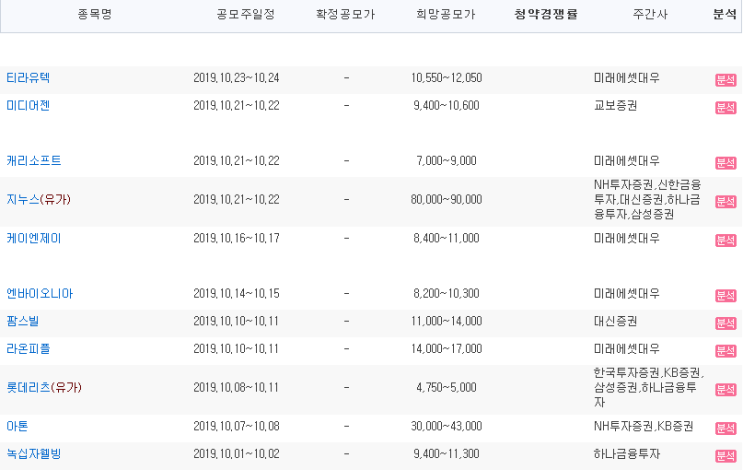Select the price range 30,000~43,000
Viewport: 743px width, 470px height.
pyautogui.click(x=446, y=426)
